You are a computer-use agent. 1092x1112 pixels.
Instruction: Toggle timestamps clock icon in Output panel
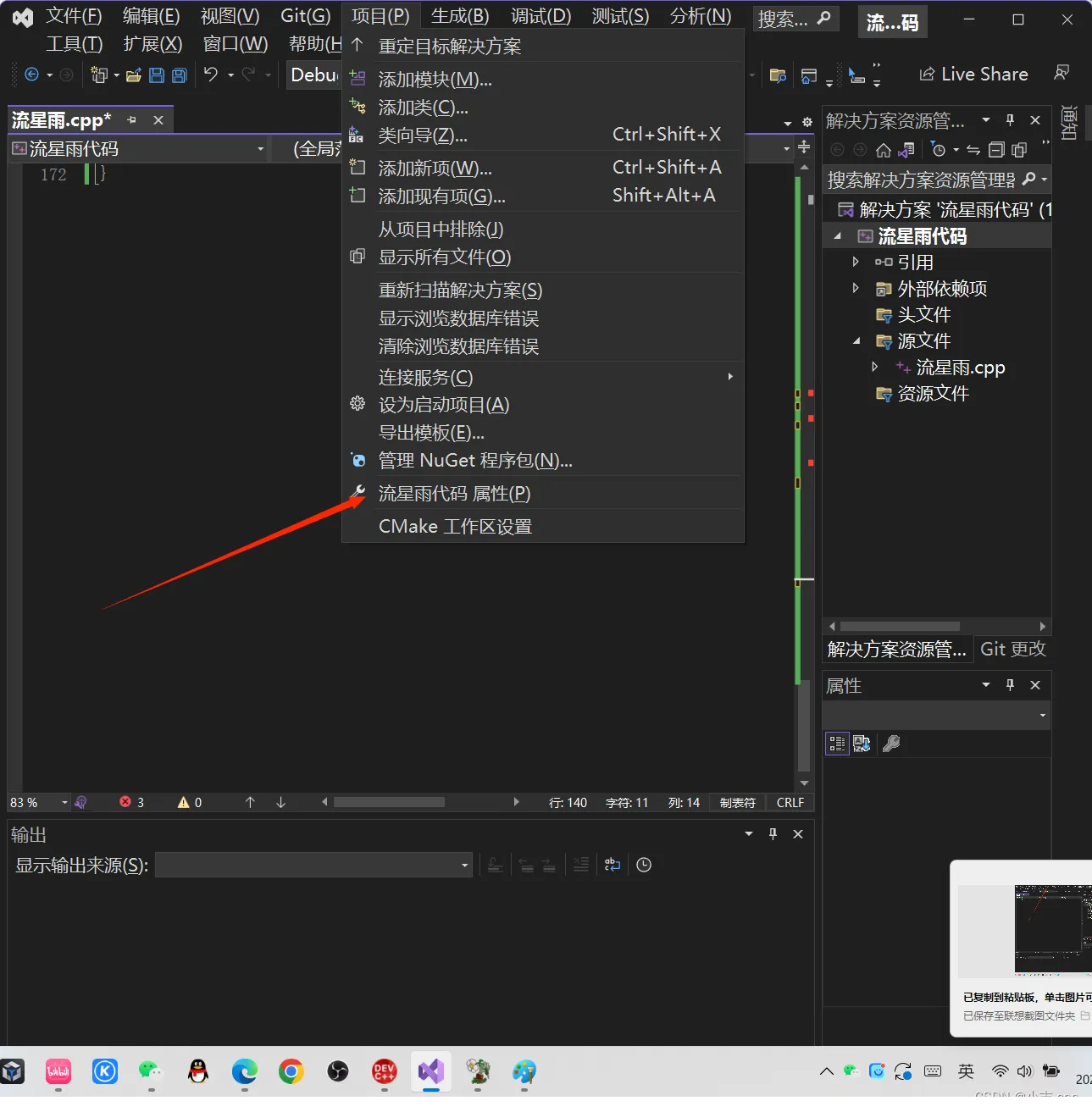[x=644, y=865]
